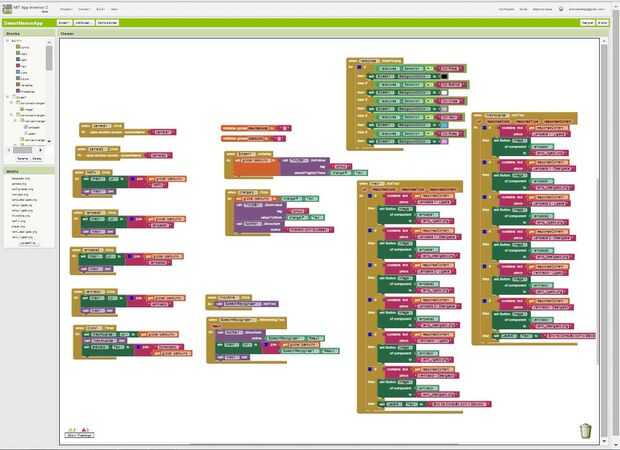Click the black color swatch block
This screenshot has height=450, width=620.
[x=444, y=77]
